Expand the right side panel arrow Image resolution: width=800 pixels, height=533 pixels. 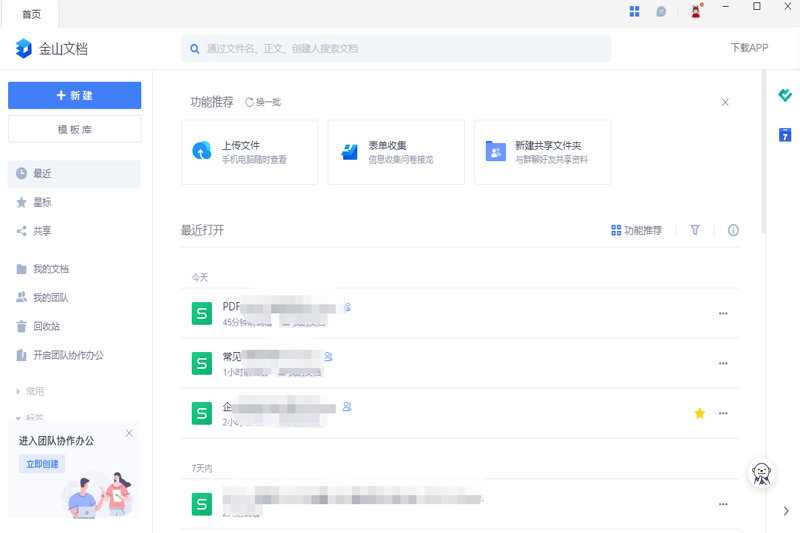[x=786, y=511]
